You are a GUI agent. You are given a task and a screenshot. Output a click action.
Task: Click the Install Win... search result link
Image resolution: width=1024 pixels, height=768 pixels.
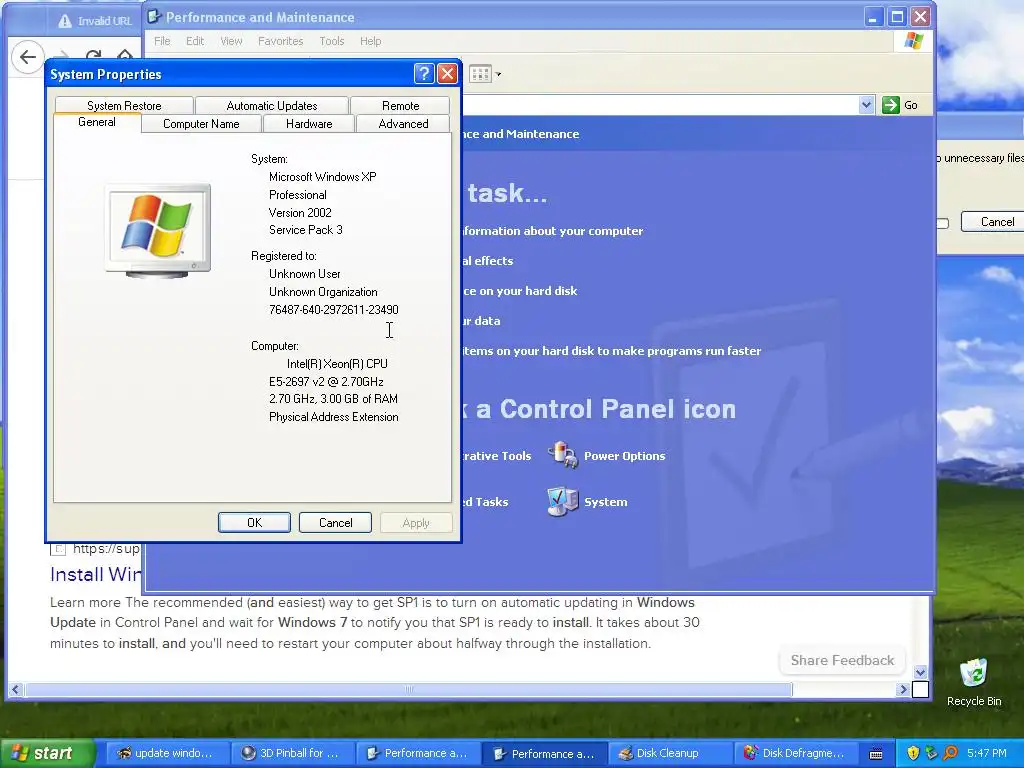[95, 574]
